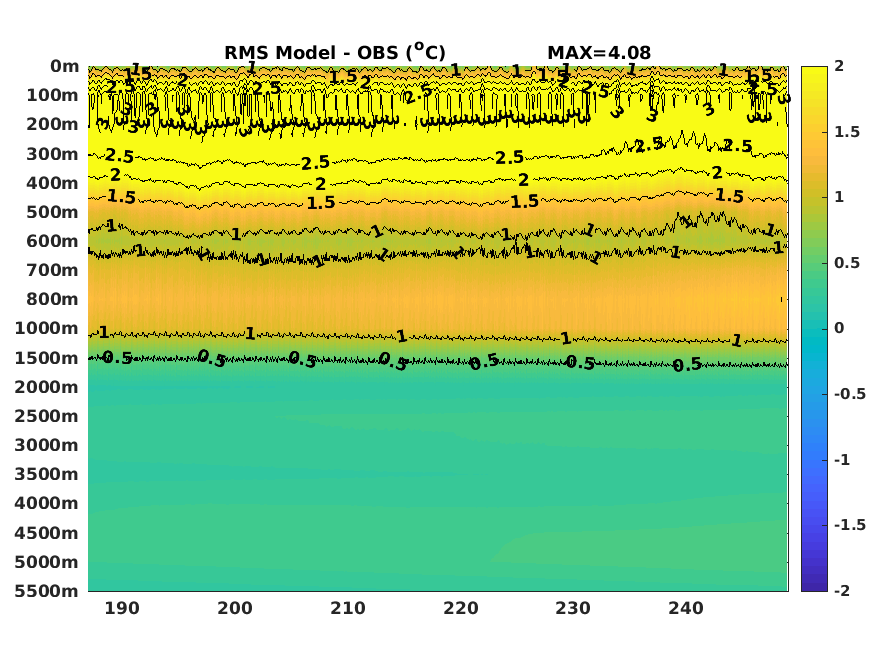Image resolution: width=875 pixels, height=656 pixels.
Task: Select the "300m" depth axis label
Action: 52,153
